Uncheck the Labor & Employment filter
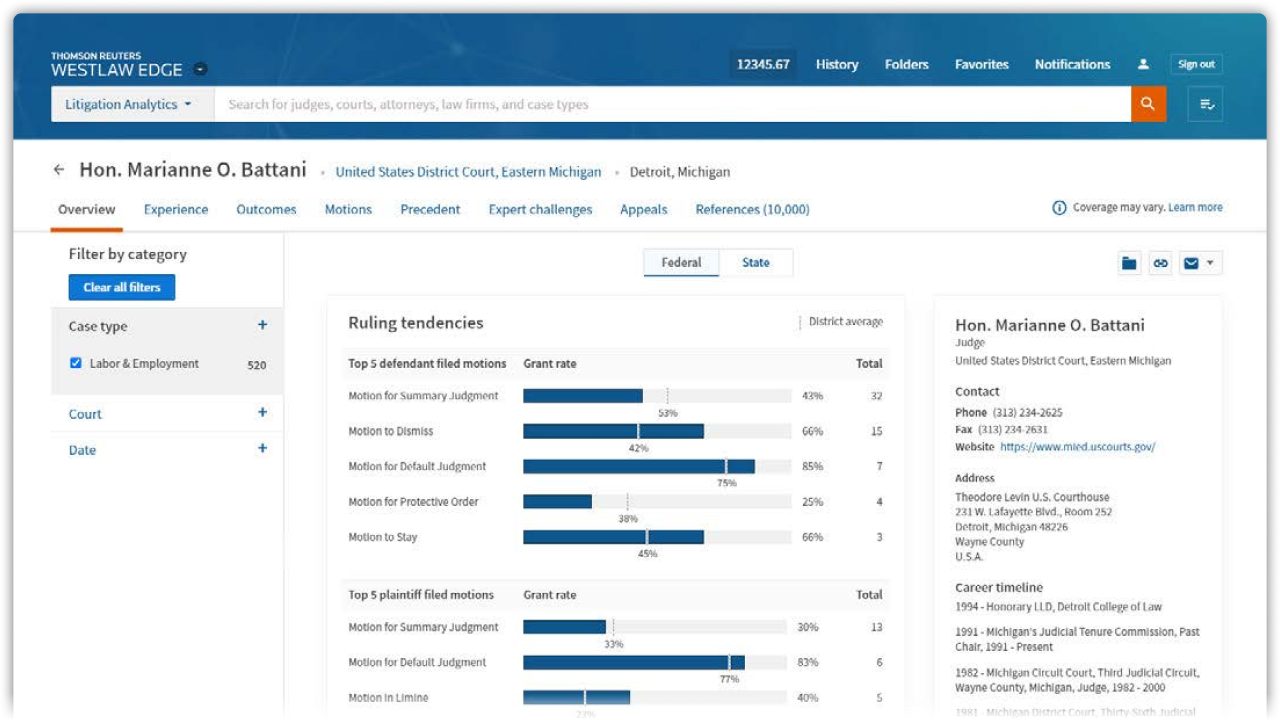This screenshot has width=1280, height=720. pyautogui.click(x=76, y=363)
